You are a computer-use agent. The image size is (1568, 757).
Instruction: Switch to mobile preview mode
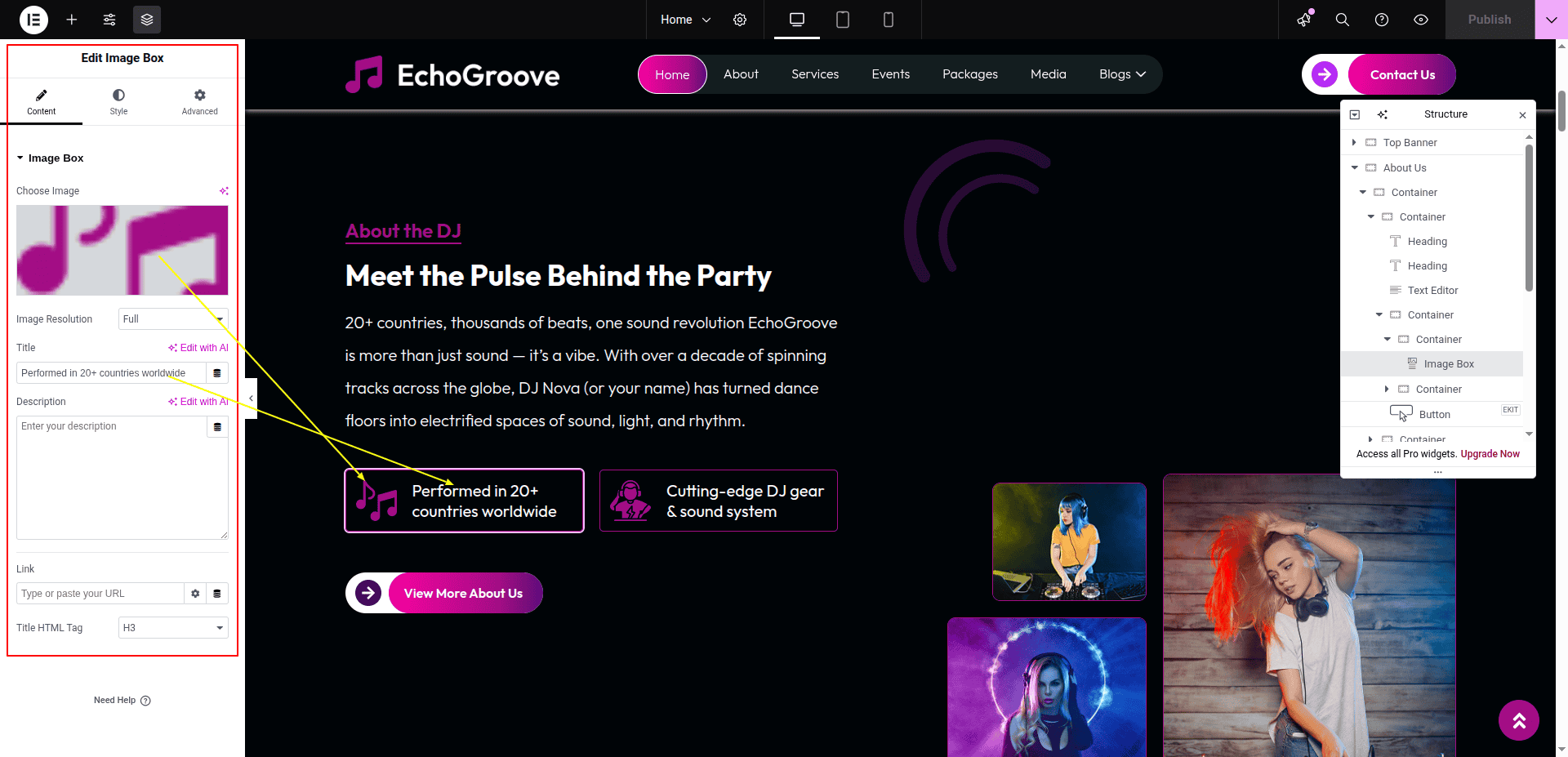889,20
